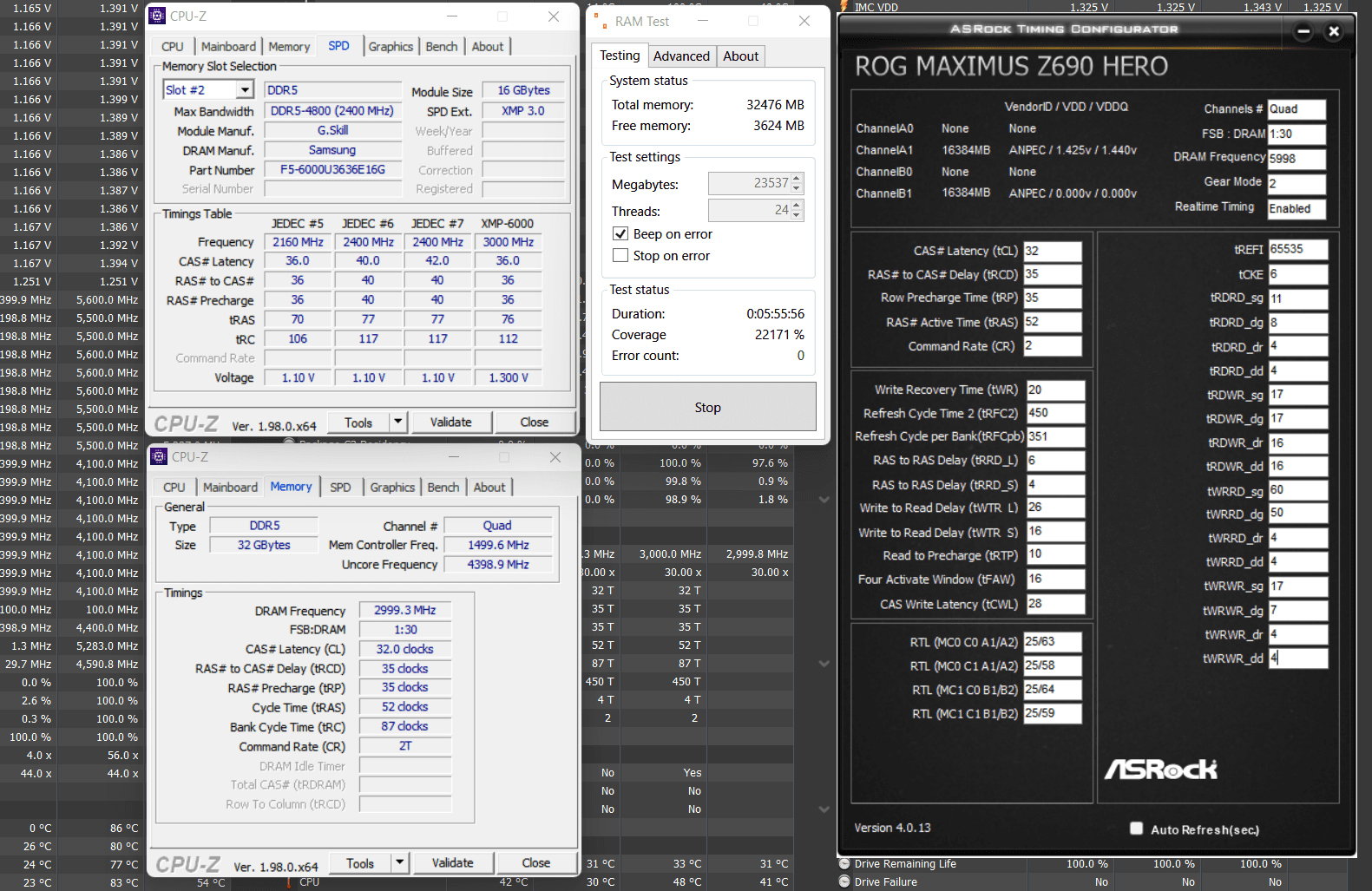Increase the Megabytes spinner value
Screen dimensions: 1372x891
pyautogui.click(x=797, y=179)
